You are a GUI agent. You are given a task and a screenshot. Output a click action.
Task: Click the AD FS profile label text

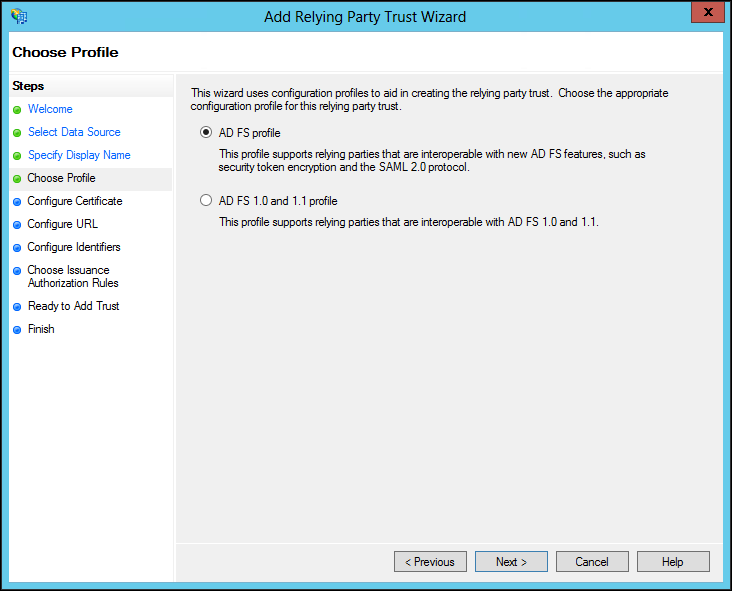coord(249,133)
